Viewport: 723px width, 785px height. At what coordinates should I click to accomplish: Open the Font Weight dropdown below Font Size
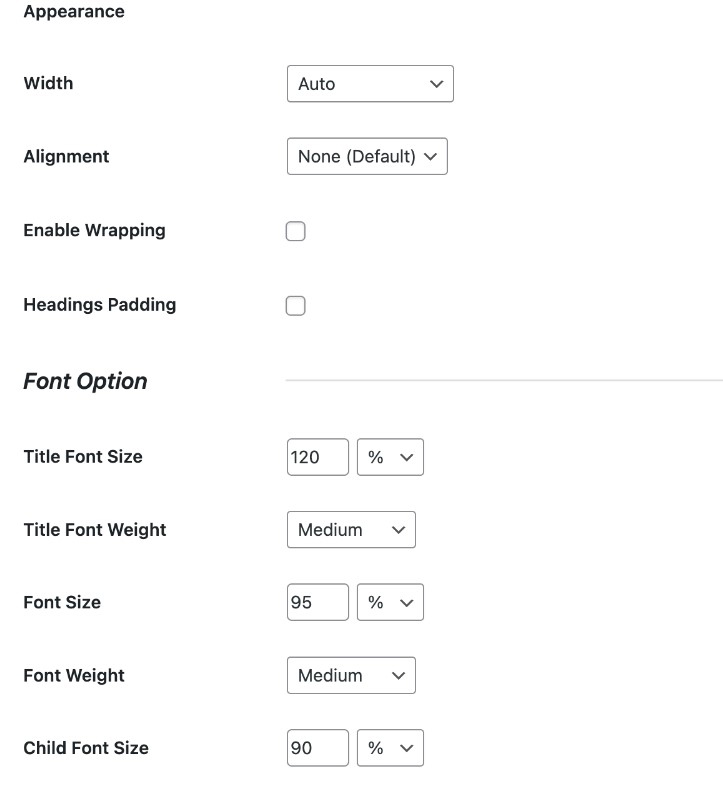point(350,676)
